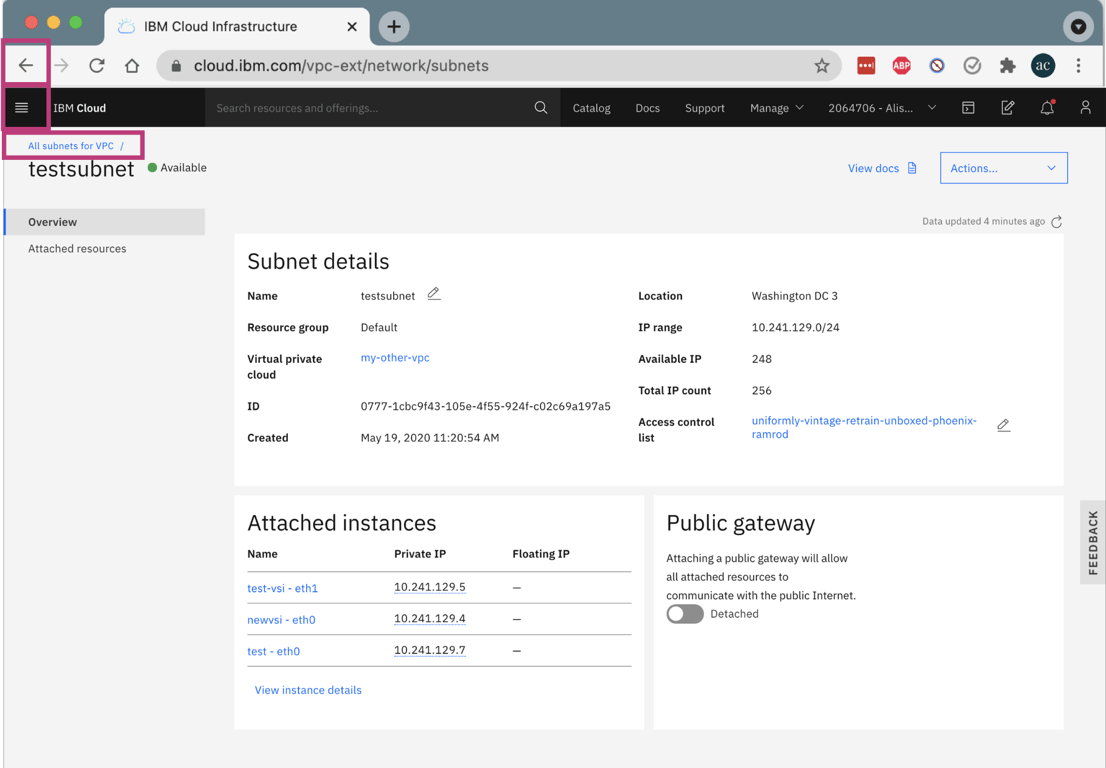Screen dimensions: 1106x768
Task: Click the checkmark extension icon
Action: pyautogui.click(x=972, y=66)
